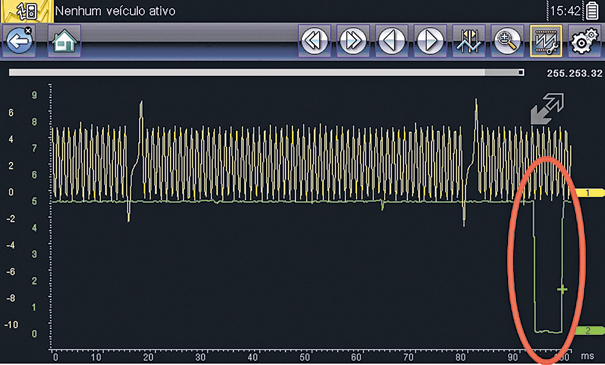Viewport: 605px width, 365px height.
Task: Click the expand diagonal arrows icon
Action: point(547,109)
